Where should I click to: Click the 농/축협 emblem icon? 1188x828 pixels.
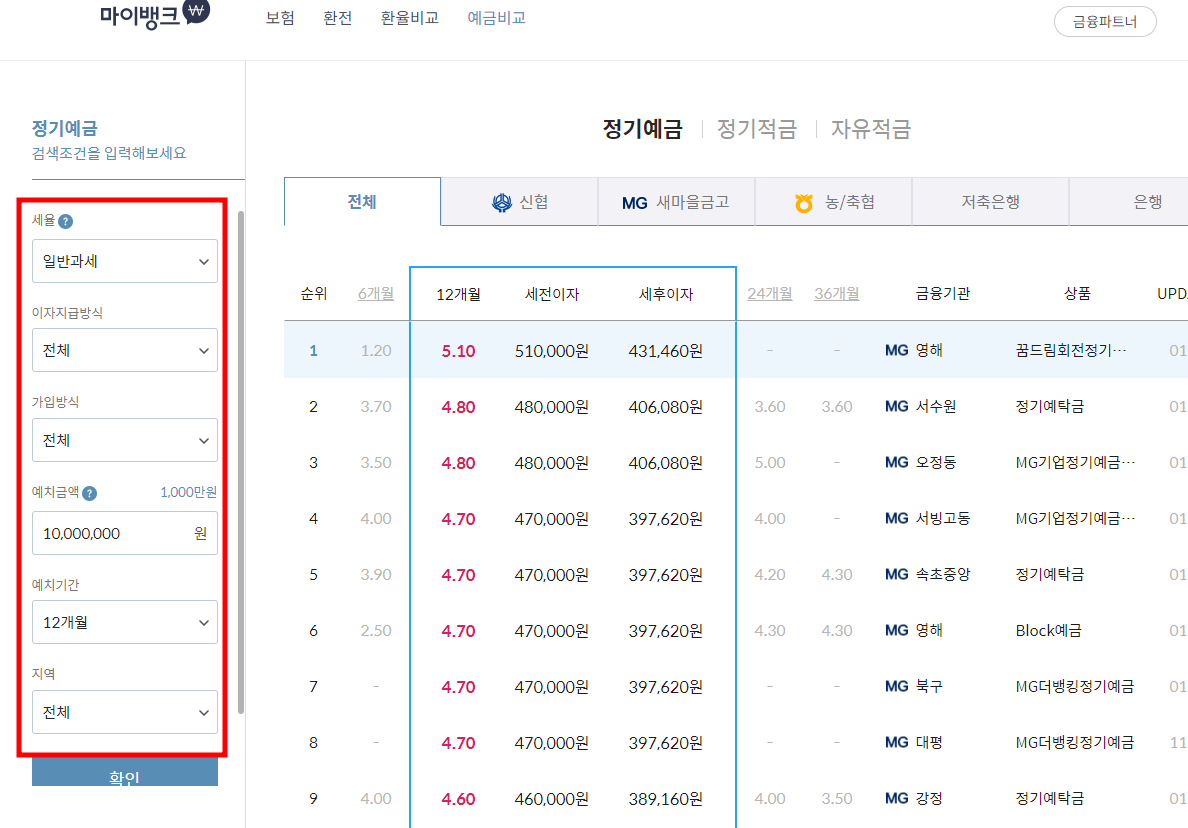[804, 203]
